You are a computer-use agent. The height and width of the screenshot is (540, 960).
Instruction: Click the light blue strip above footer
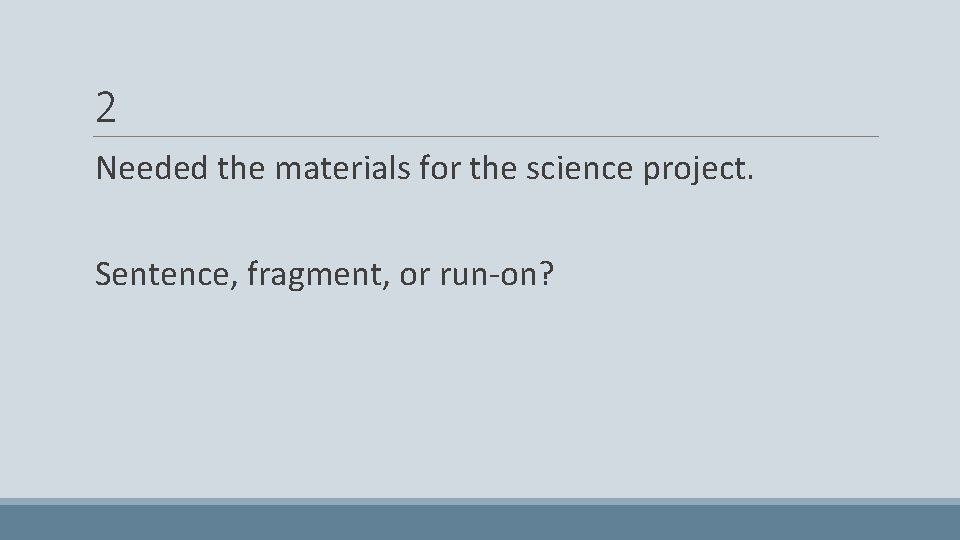tap(480, 501)
